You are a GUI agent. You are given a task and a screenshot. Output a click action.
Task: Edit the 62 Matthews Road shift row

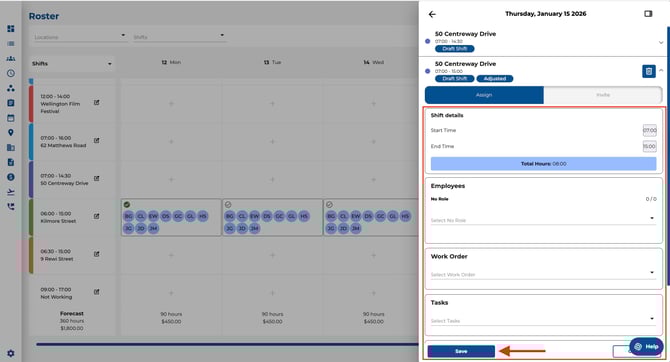[97, 141]
